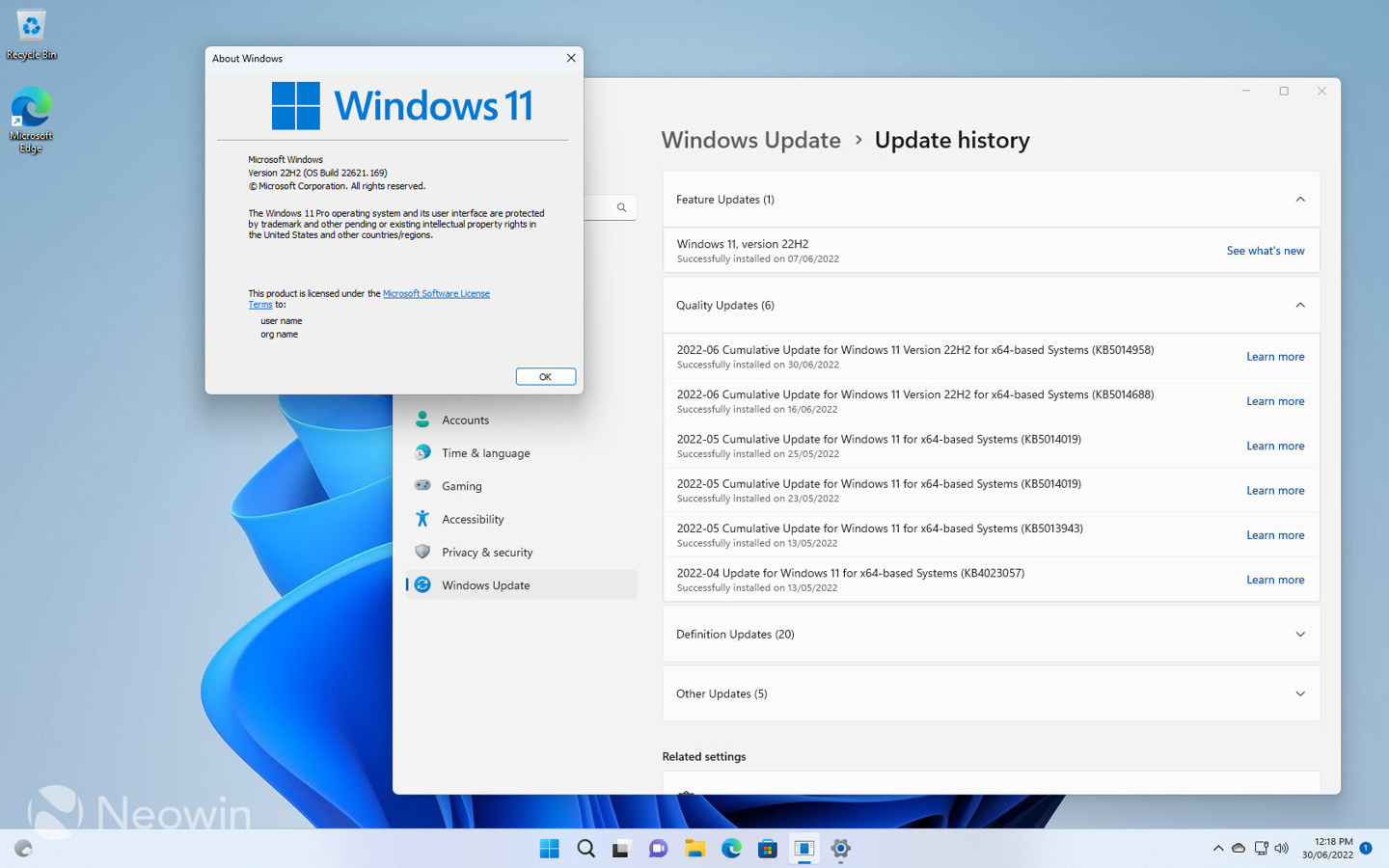Image resolution: width=1389 pixels, height=868 pixels.
Task: Open Privacy & security settings
Action: (x=486, y=552)
